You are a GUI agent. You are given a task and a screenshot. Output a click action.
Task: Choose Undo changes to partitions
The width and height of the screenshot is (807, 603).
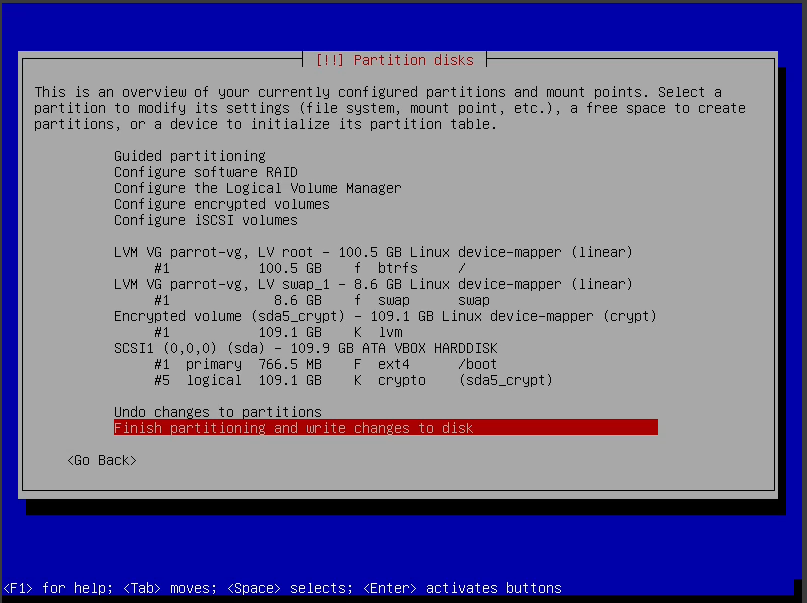[218, 412]
